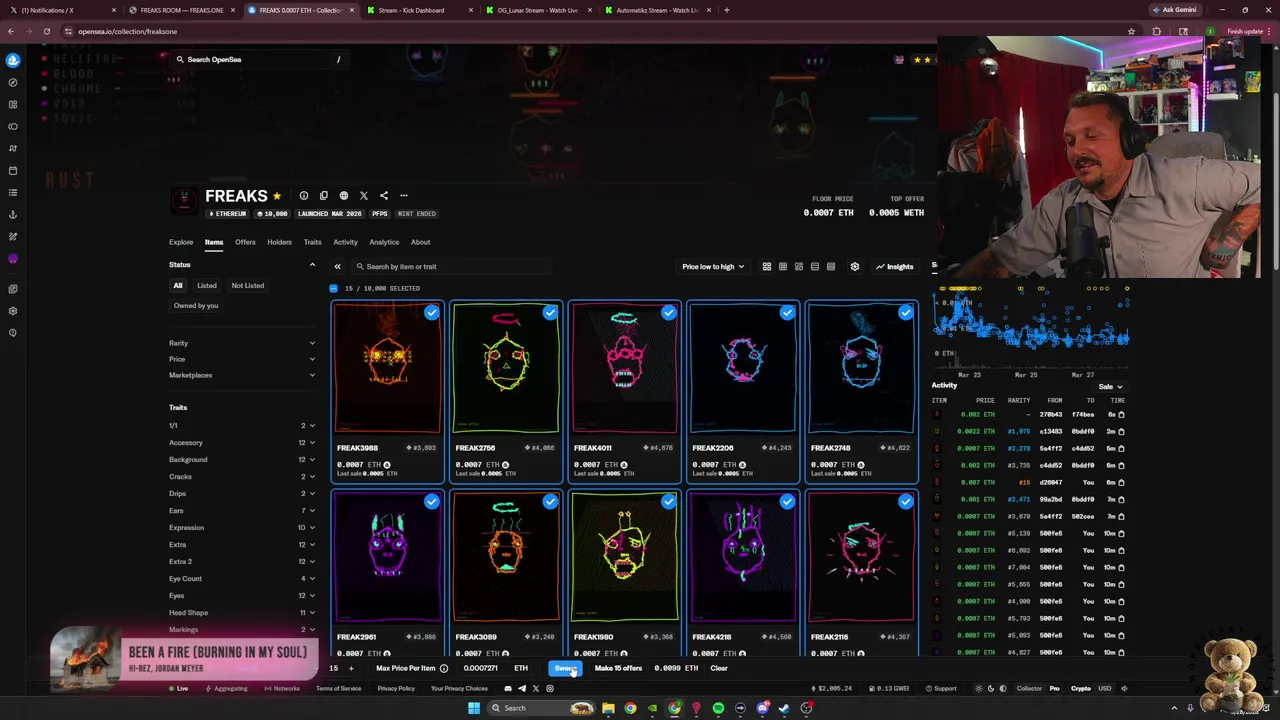The height and width of the screenshot is (720, 1280).
Task: Expand the Background trait
Action: pos(242,459)
